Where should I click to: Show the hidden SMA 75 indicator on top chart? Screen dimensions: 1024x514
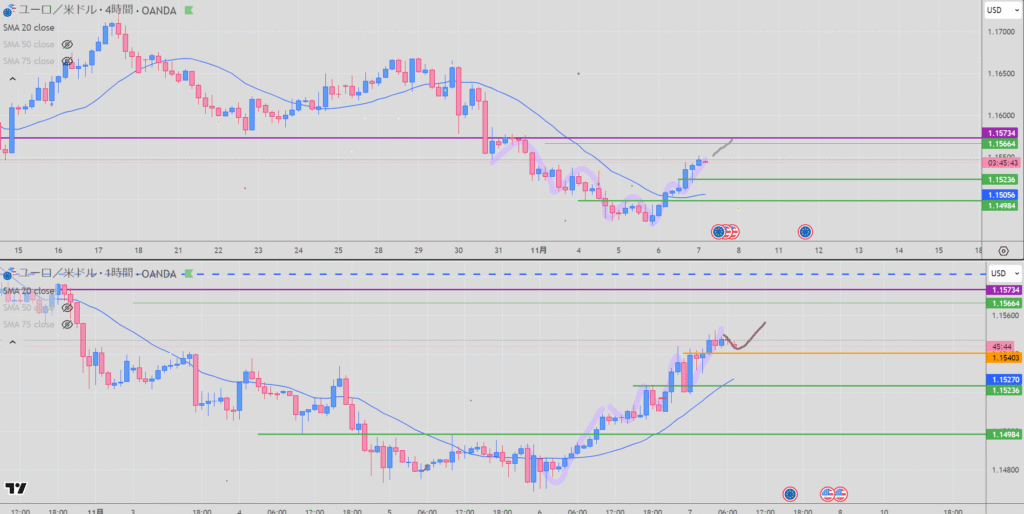(67, 62)
